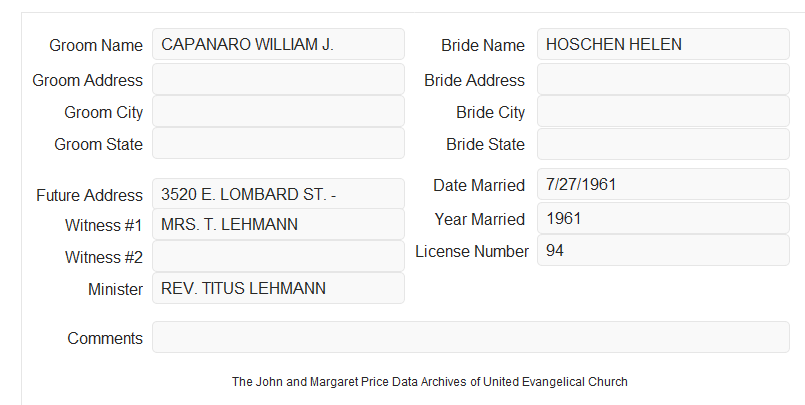Image resolution: width=805 pixels, height=405 pixels.
Task: Focus the empty Witness #2 field
Action: click(x=278, y=256)
